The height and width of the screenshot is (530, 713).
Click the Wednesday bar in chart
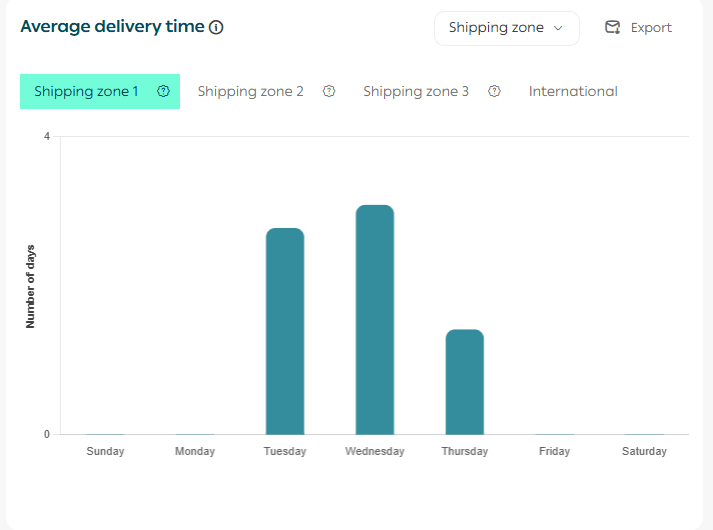tap(375, 320)
